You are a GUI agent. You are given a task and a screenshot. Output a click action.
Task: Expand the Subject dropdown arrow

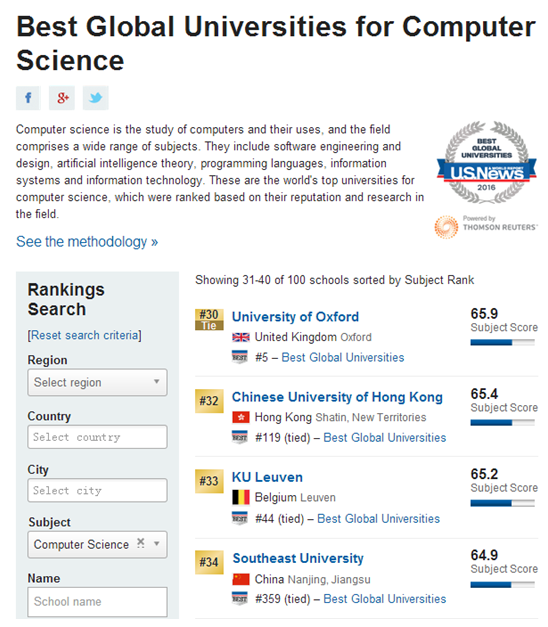pos(157,544)
